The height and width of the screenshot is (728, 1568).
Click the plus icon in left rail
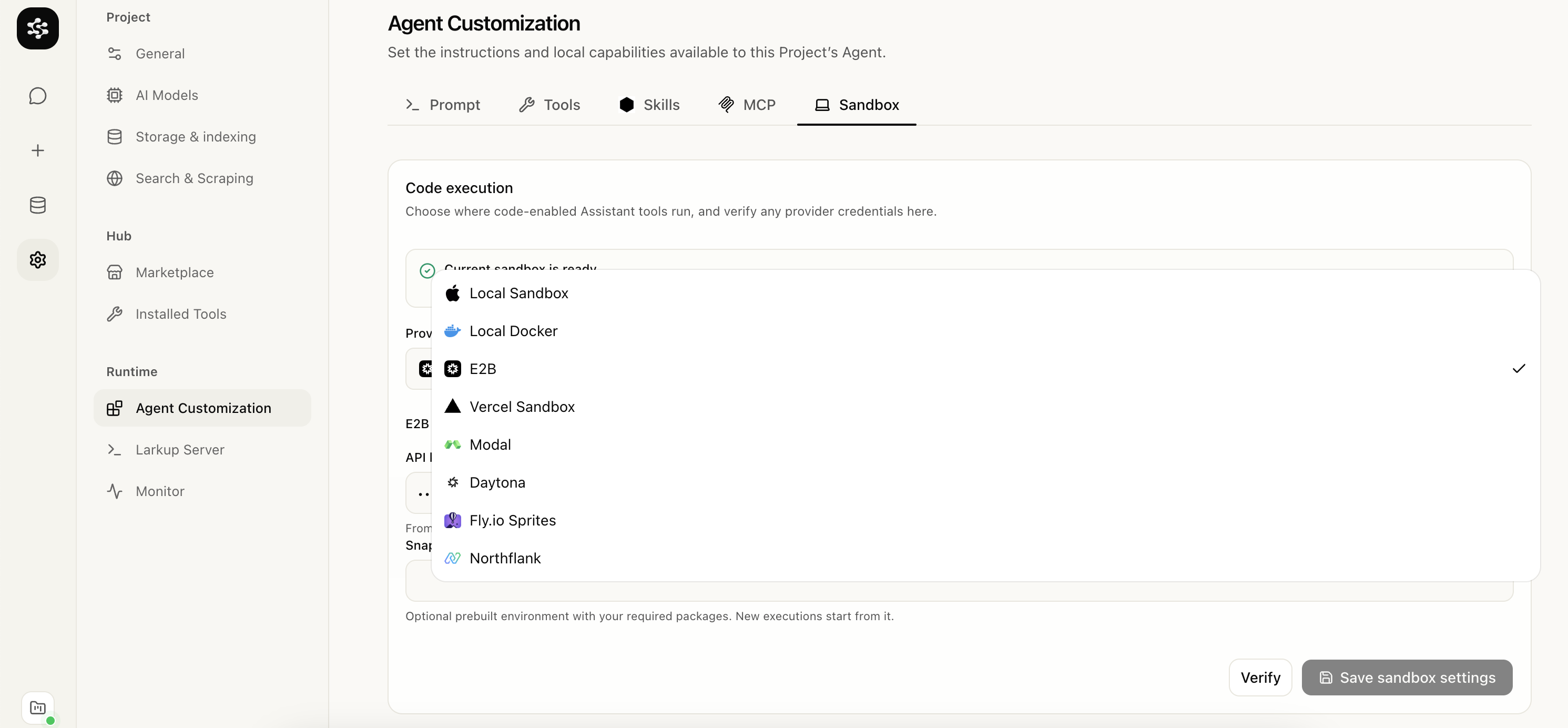(x=38, y=150)
